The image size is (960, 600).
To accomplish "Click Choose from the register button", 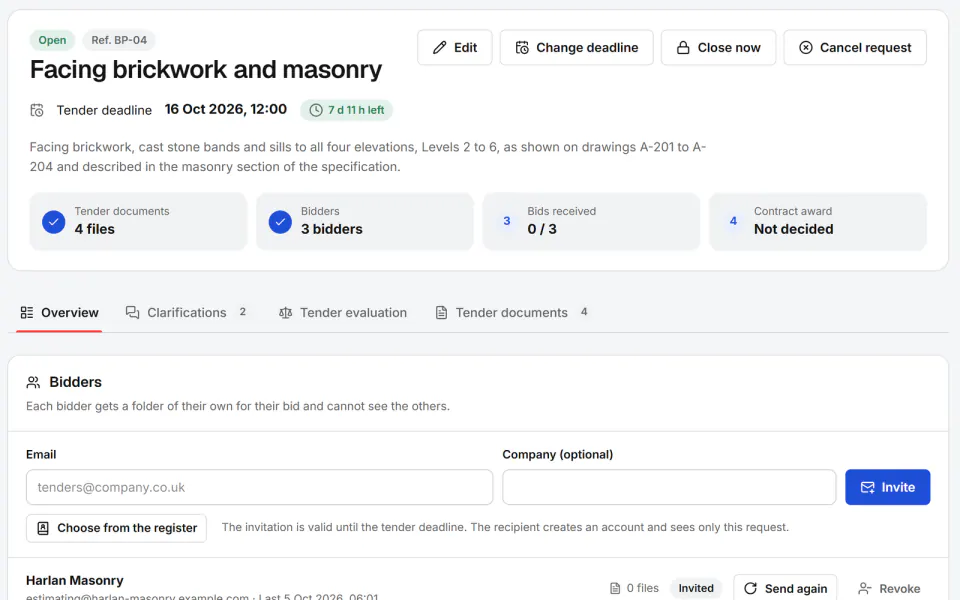I will pos(116,528).
